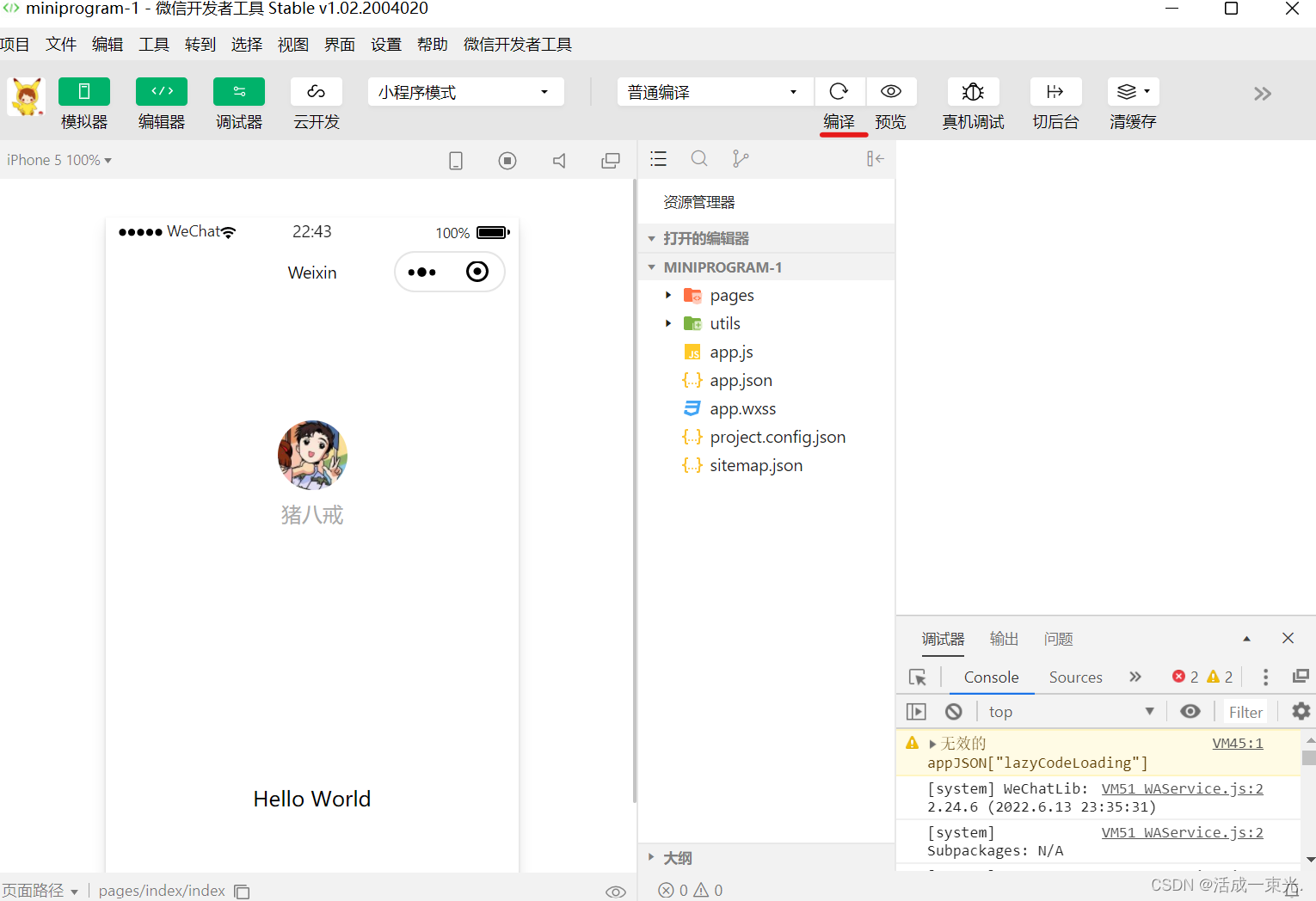The width and height of the screenshot is (1316, 901).
Task: Mute simulator sound icon
Action: coord(559,161)
